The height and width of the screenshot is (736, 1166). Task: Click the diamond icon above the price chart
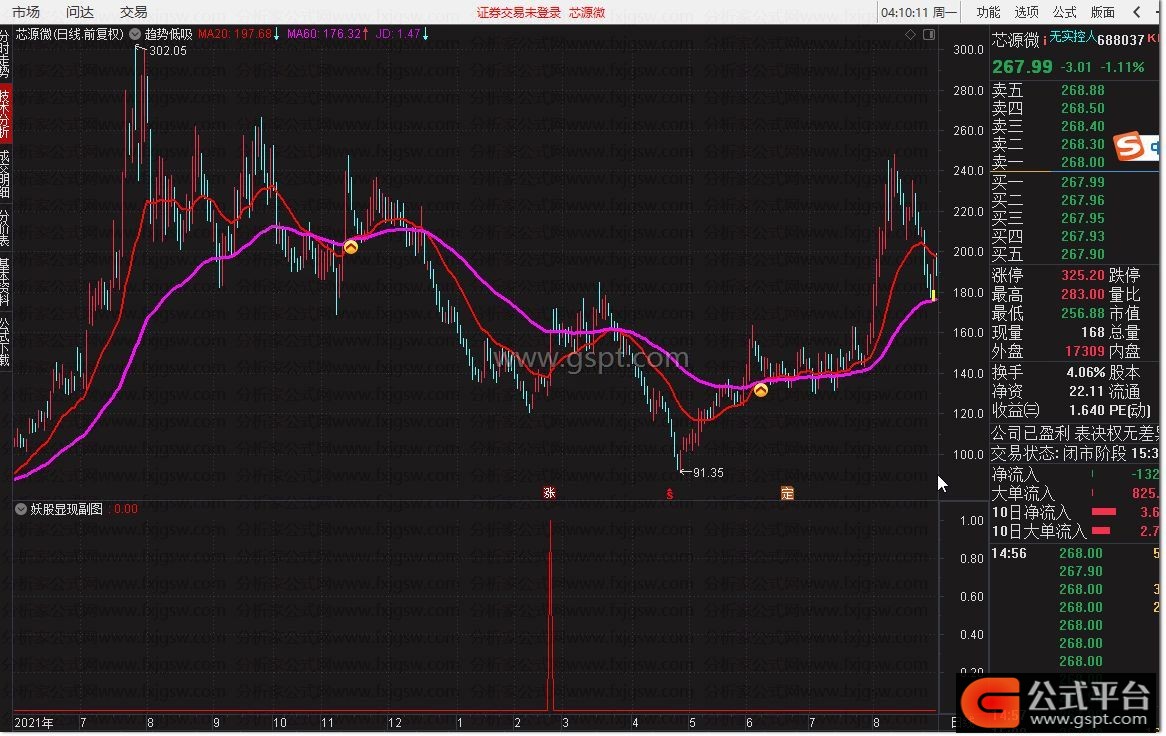click(x=910, y=34)
